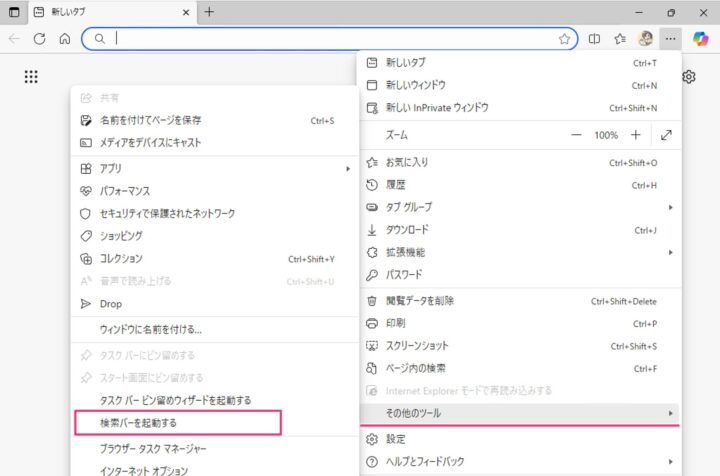
Task: Open 新しい InPrivate ウィンドウ
Action: (x=437, y=108)
